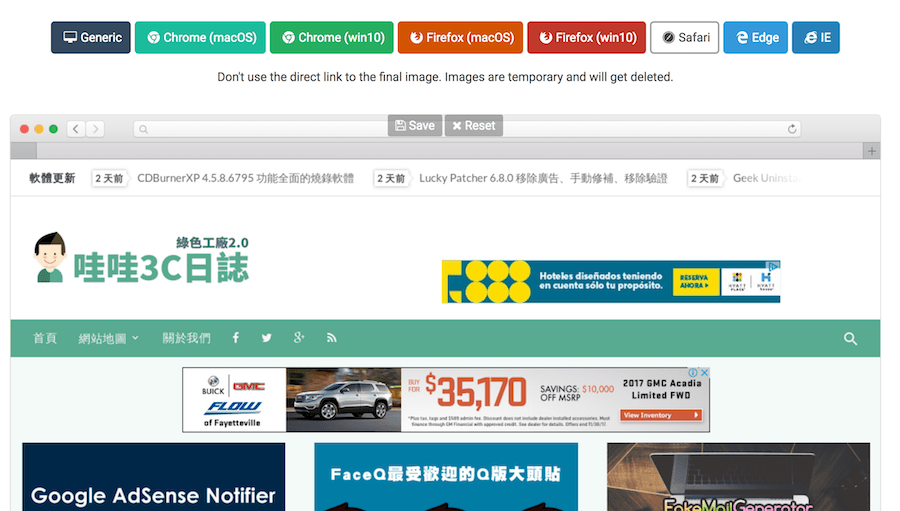Choose the Safari frame button
Image resolution: width=900 pixels, height=511 pixels.
pos(684,37)
